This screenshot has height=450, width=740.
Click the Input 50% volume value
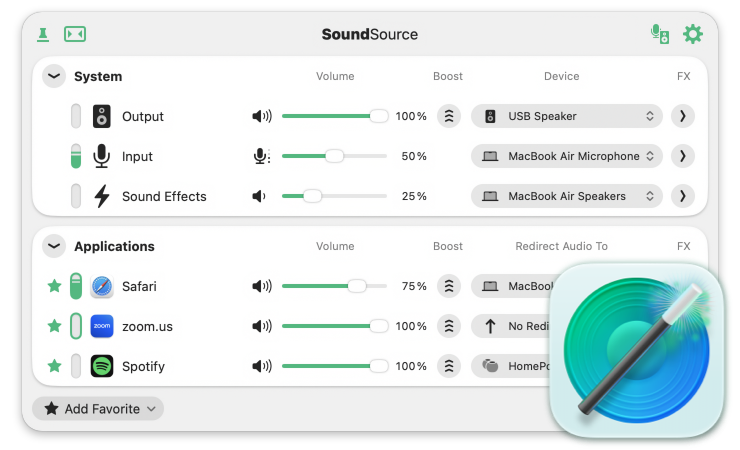[414, 156]
